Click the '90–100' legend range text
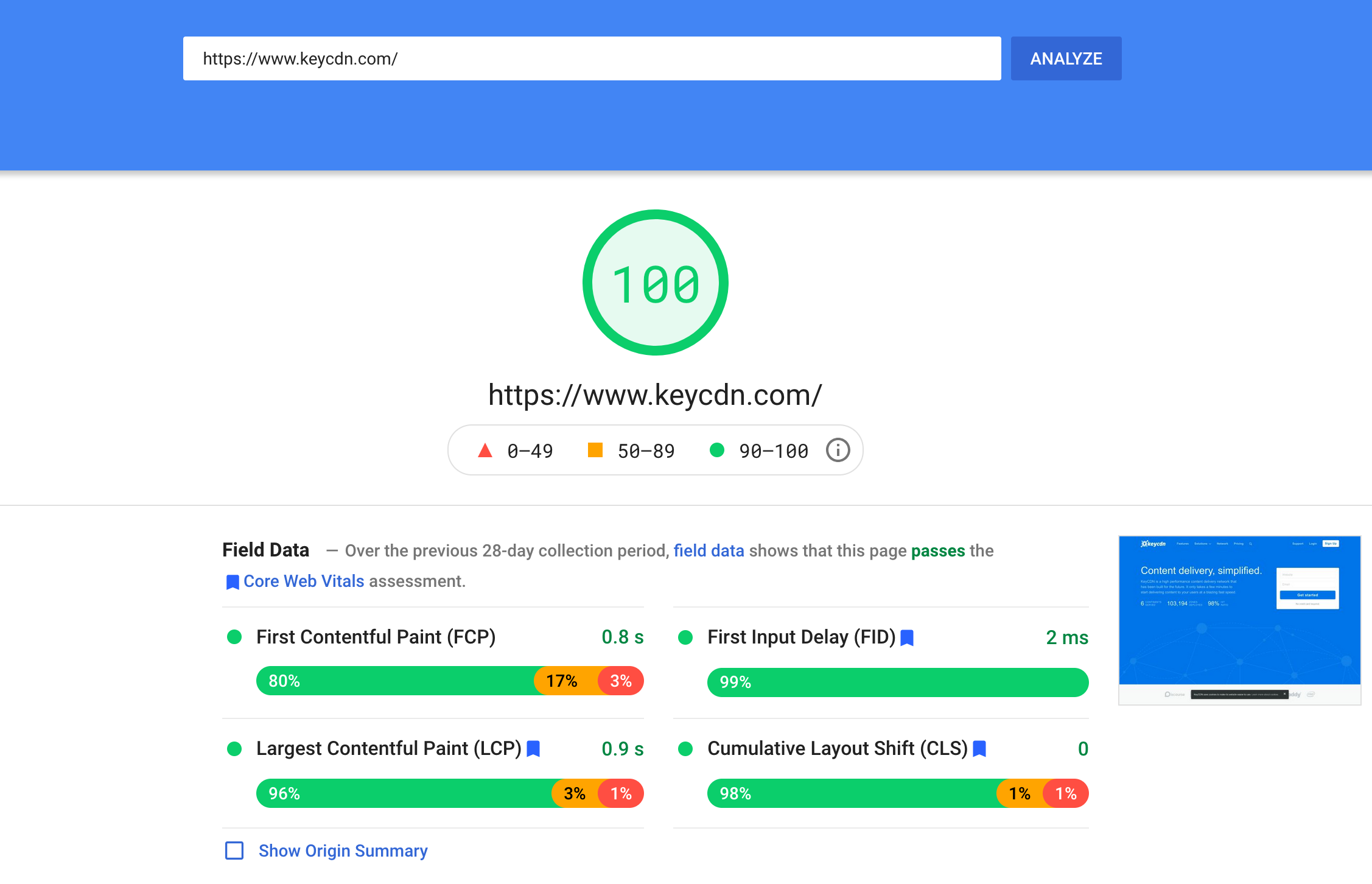 pyautogui.click(x=774, y=451)
